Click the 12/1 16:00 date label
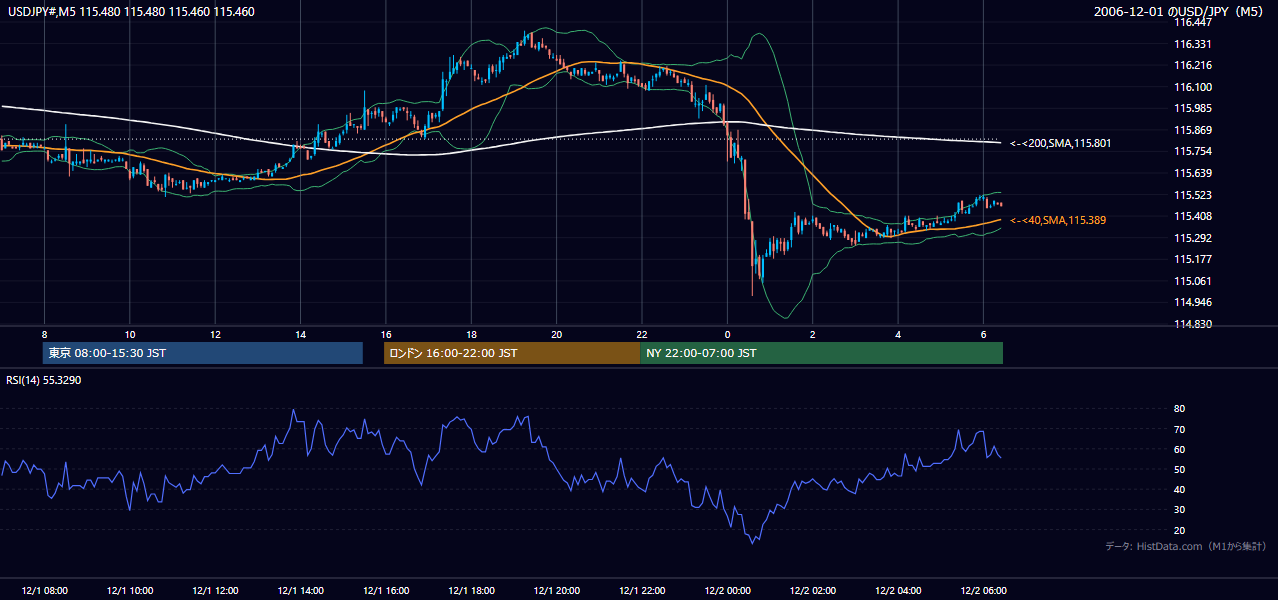Viewport: 1278px width, 600px height. 386,591
